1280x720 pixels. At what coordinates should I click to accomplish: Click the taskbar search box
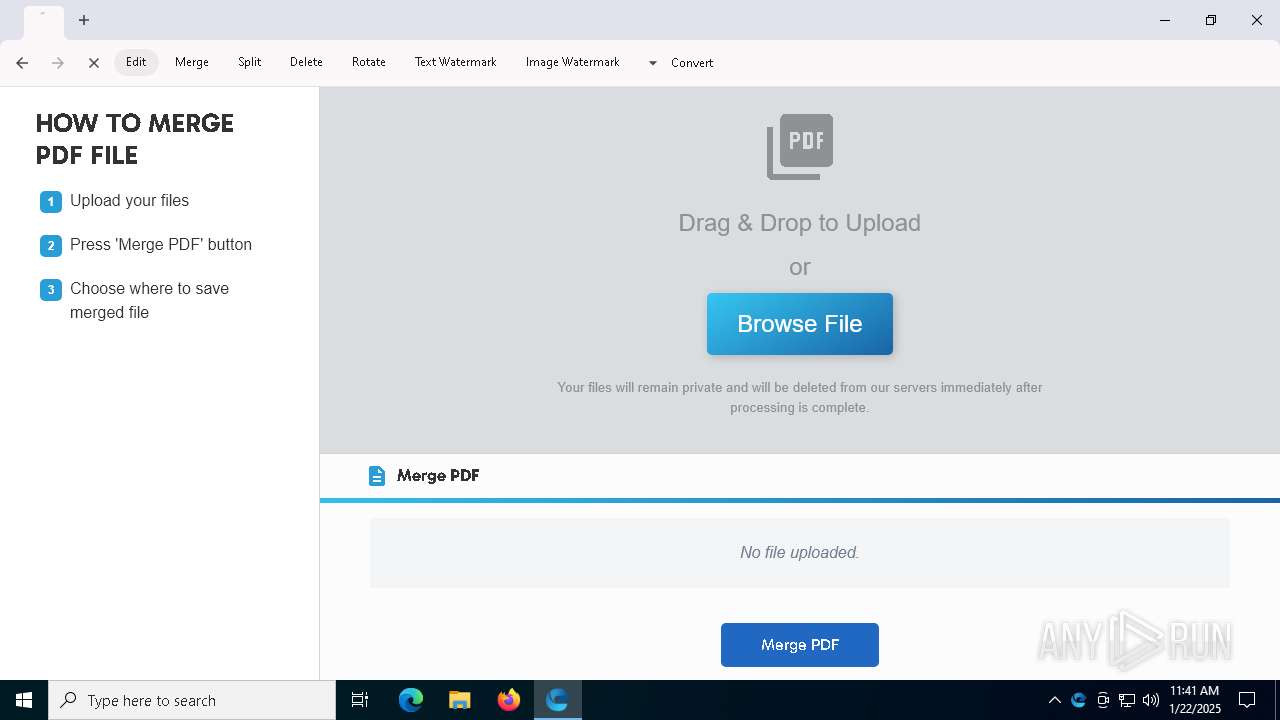click(x=192, y=700)
